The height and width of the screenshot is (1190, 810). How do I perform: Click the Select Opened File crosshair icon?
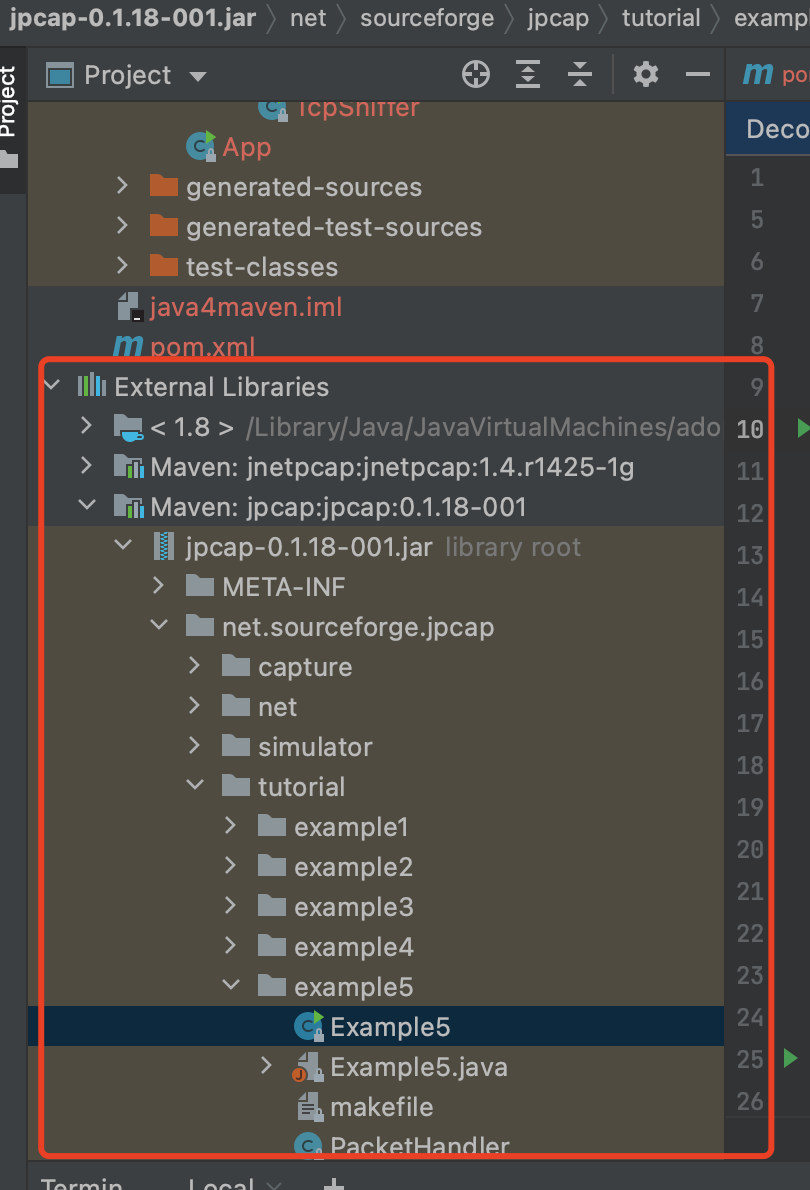(x=475, y=73)
